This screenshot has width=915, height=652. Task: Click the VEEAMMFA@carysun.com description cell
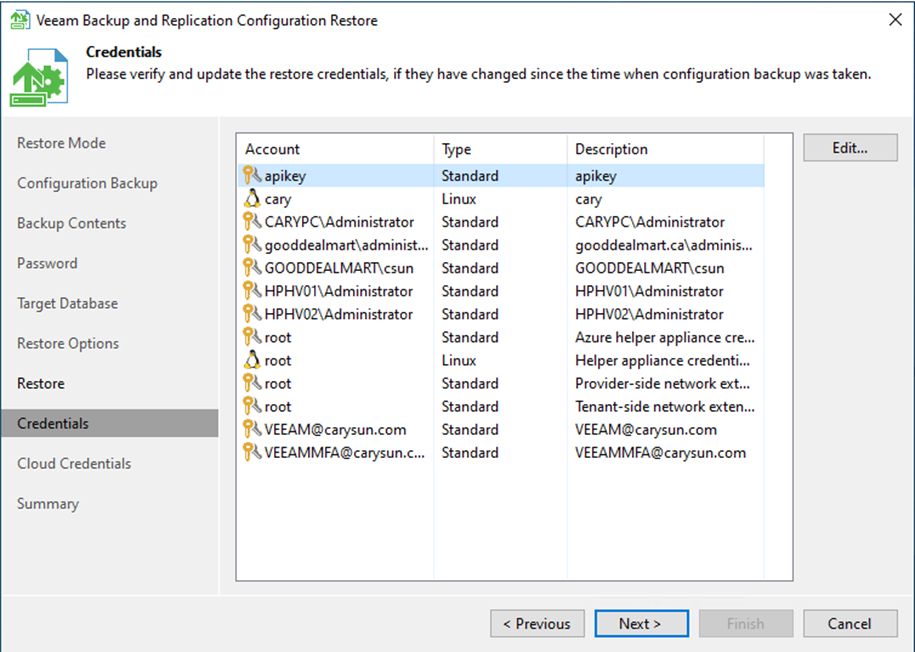pyautogui.click(x=661, y=452)
